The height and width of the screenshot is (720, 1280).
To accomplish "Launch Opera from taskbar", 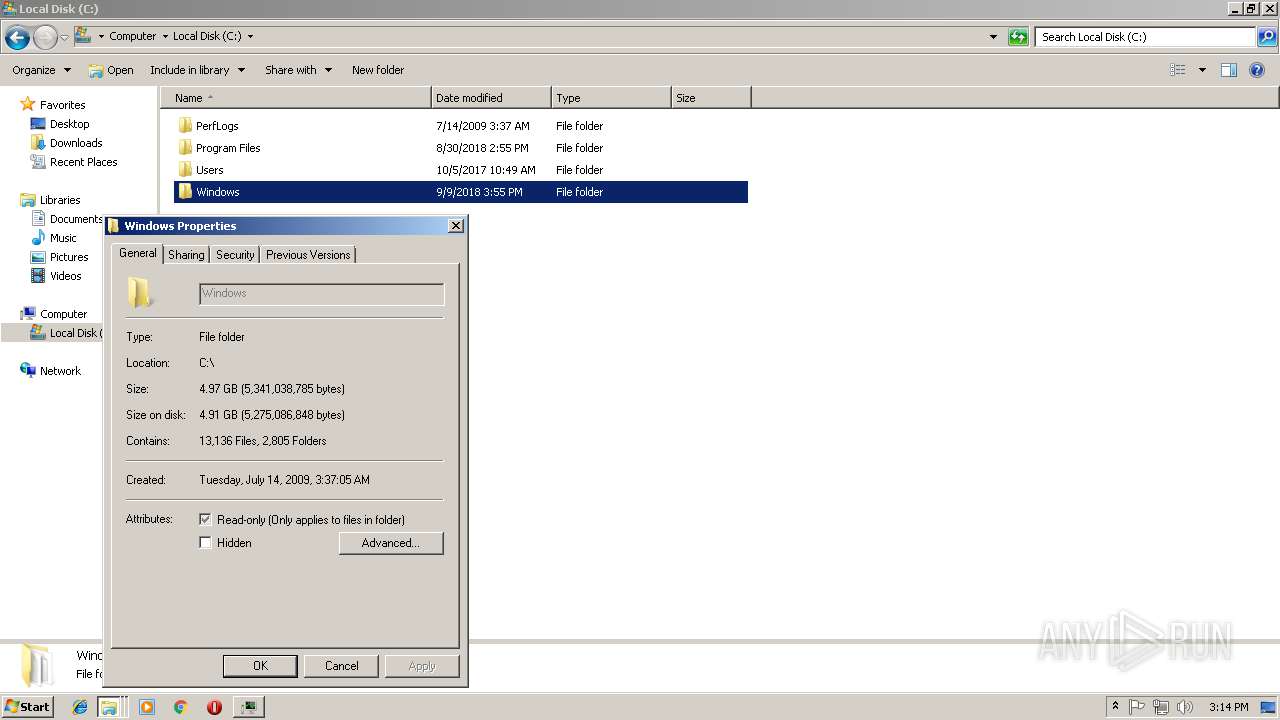I will 214,707.
